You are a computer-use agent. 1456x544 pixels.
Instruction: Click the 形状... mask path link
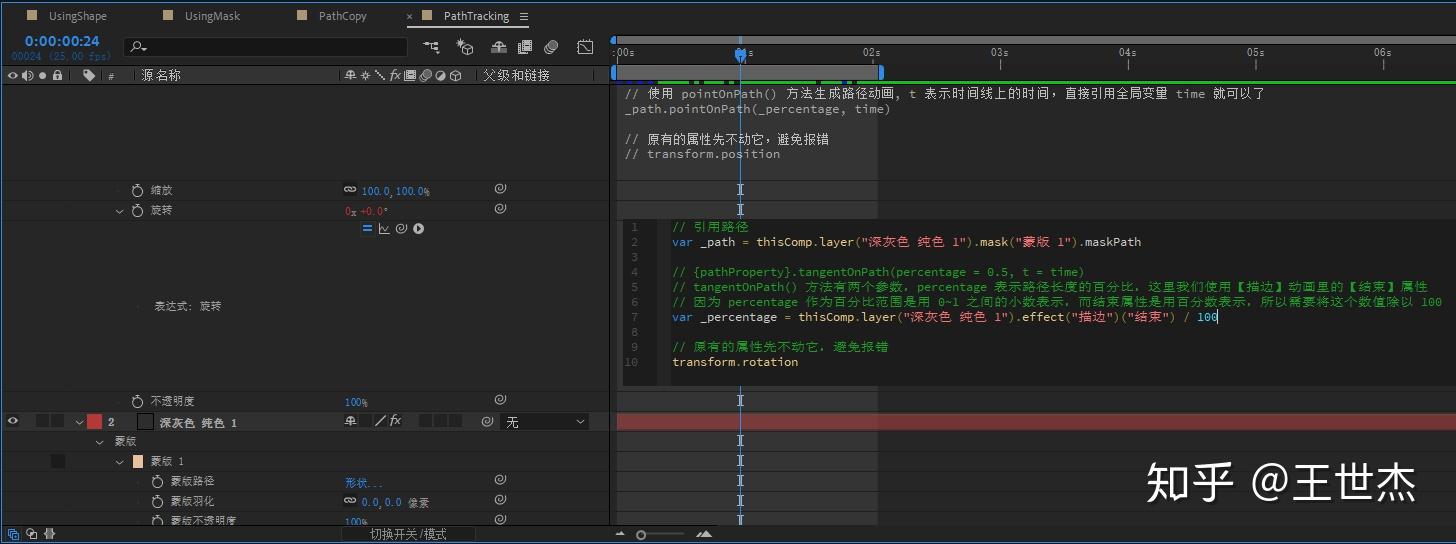363,482
